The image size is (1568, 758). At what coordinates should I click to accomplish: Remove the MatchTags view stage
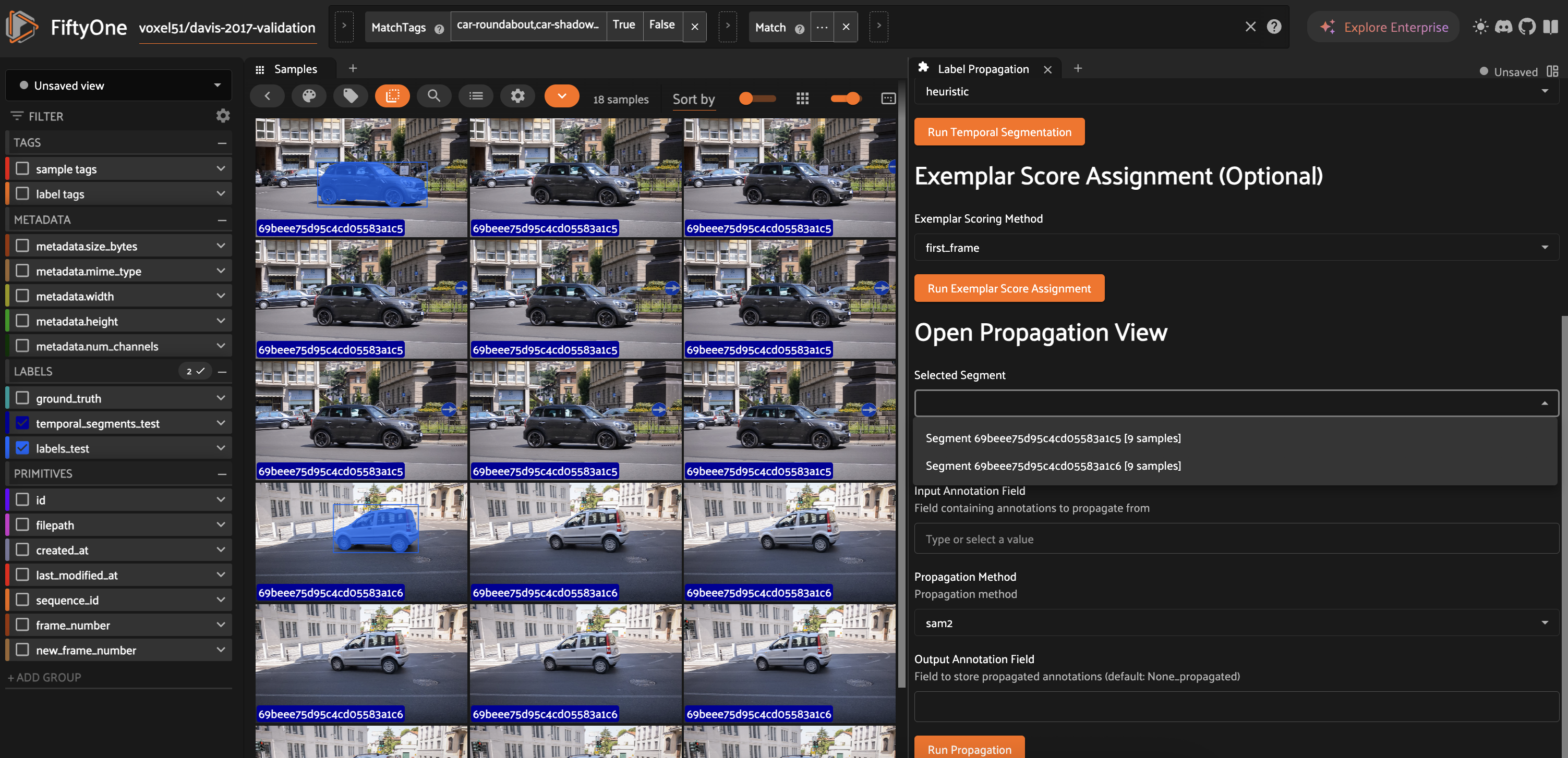pos(694,27)
